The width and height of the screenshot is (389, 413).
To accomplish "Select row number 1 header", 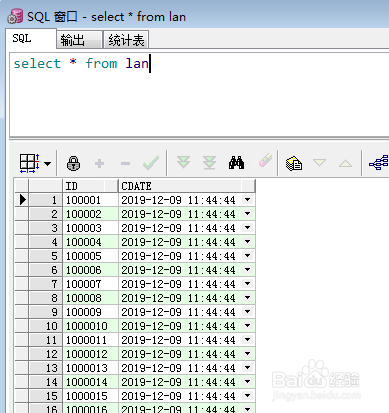I will (45, 200).
